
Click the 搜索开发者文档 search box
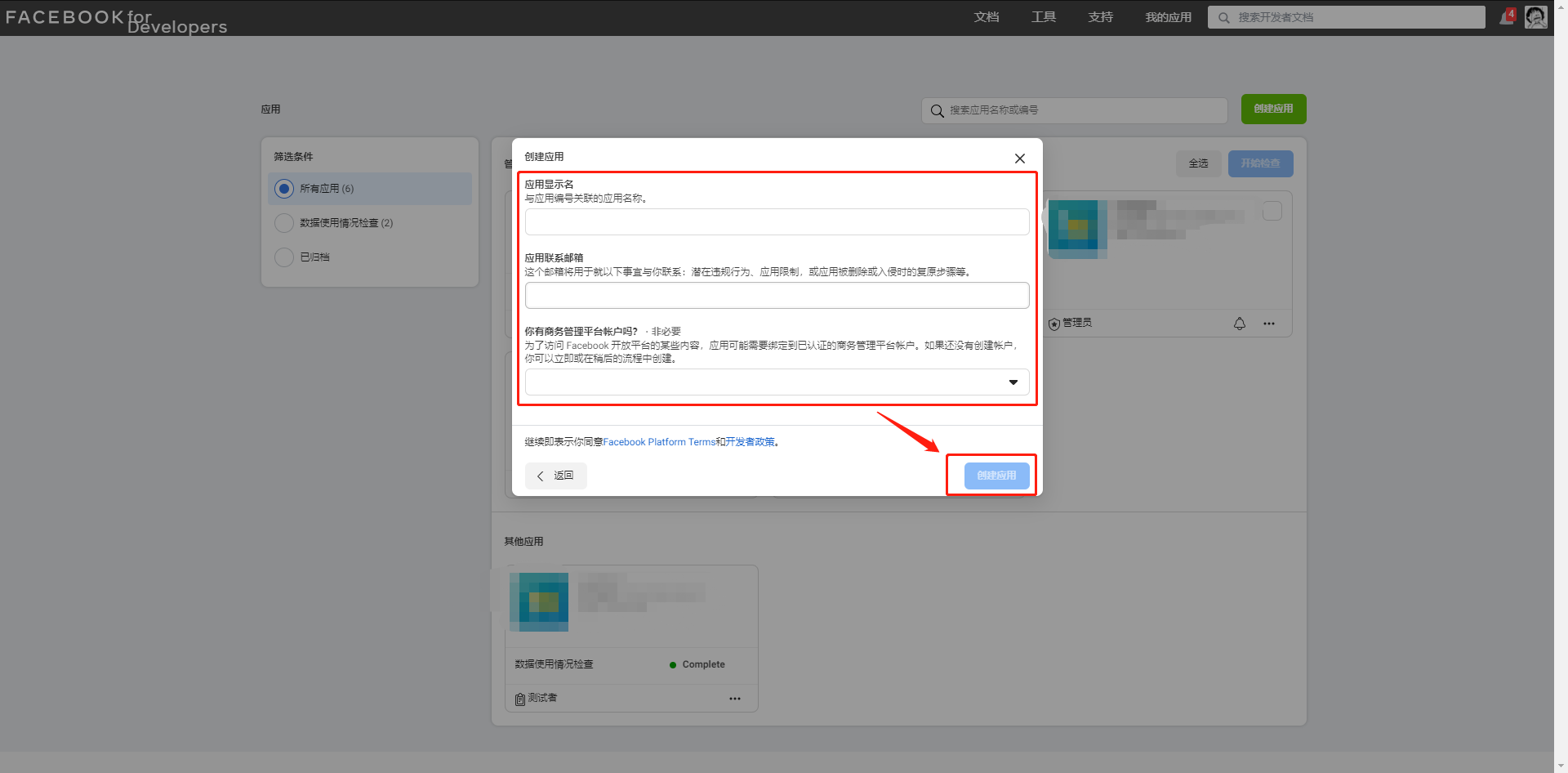1346,17
